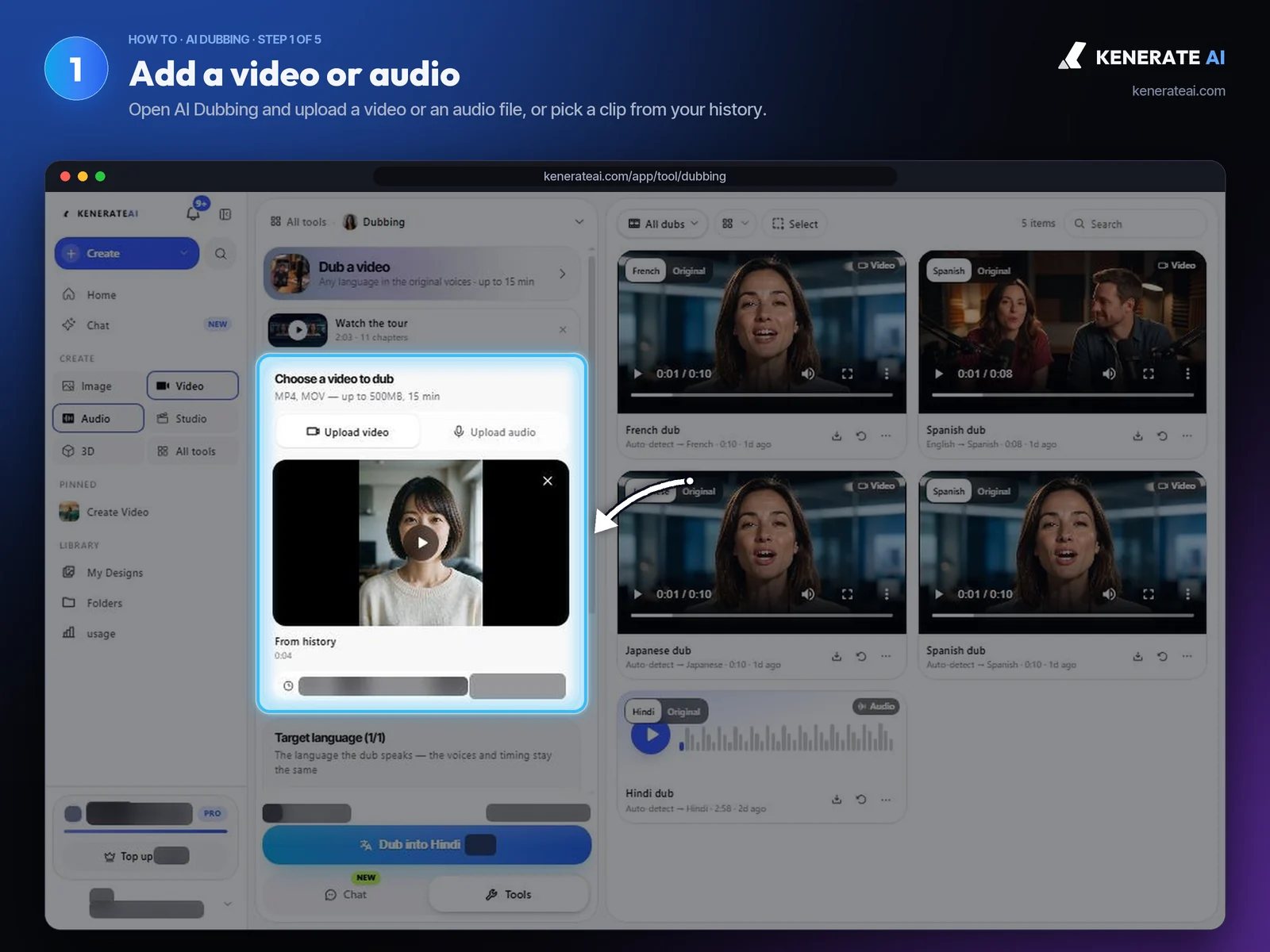Collapse sidebar with the panel icon
Viewport: 1270px width, 952px height.
[225, 214]
